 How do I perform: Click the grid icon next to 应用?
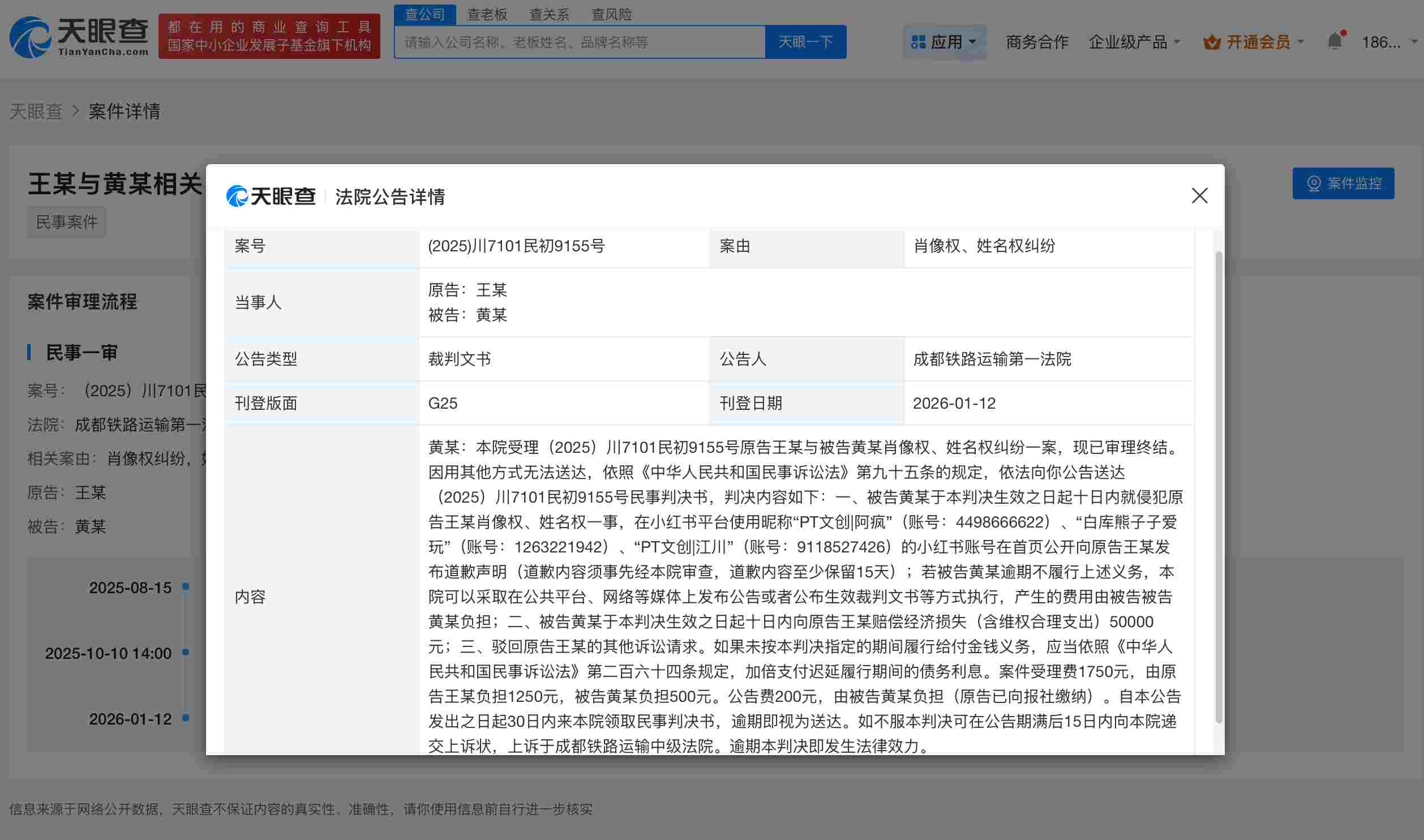pyautogui.click(x=918, y=41)
